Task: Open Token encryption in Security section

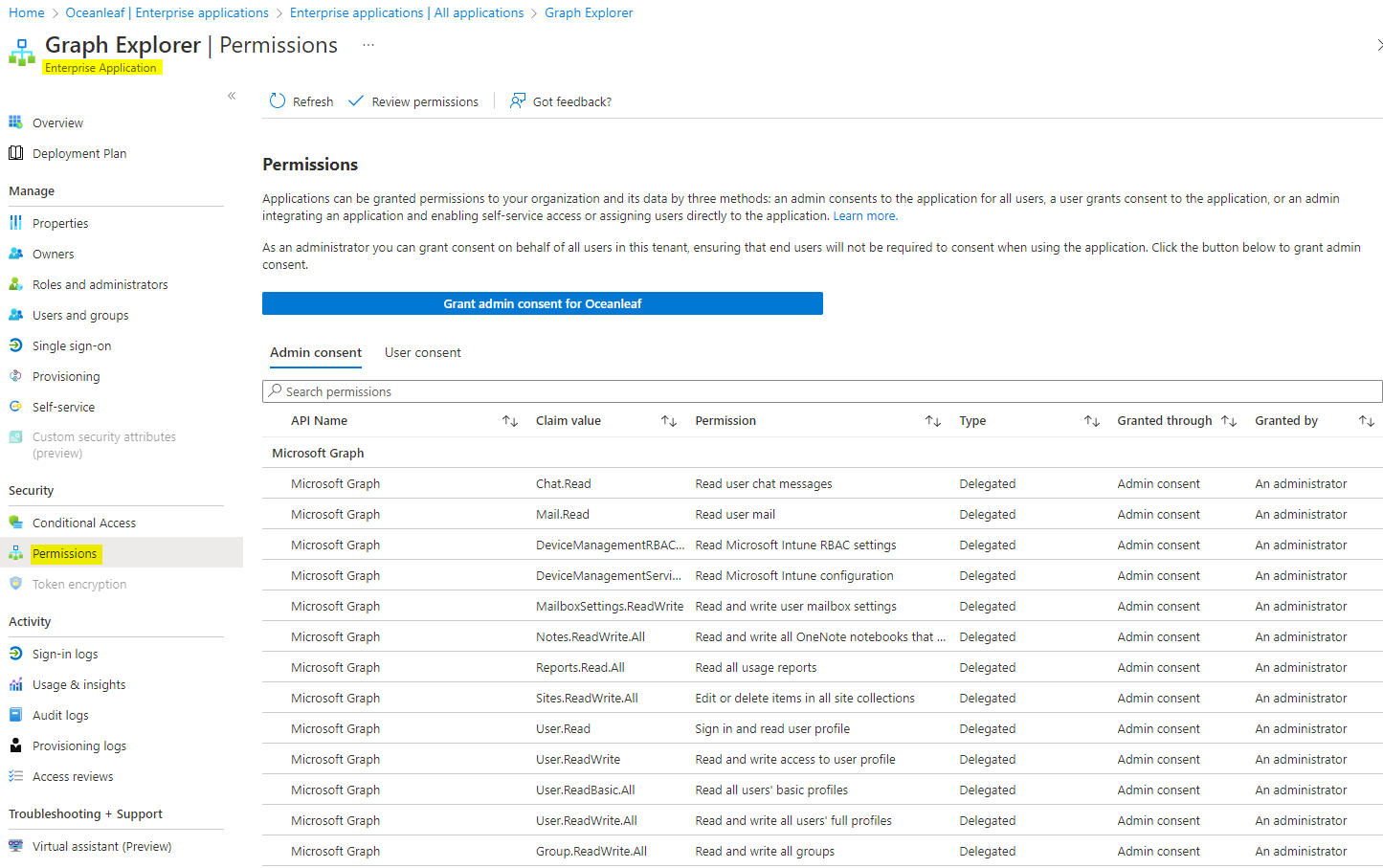Action: click(x=79, y=584)
